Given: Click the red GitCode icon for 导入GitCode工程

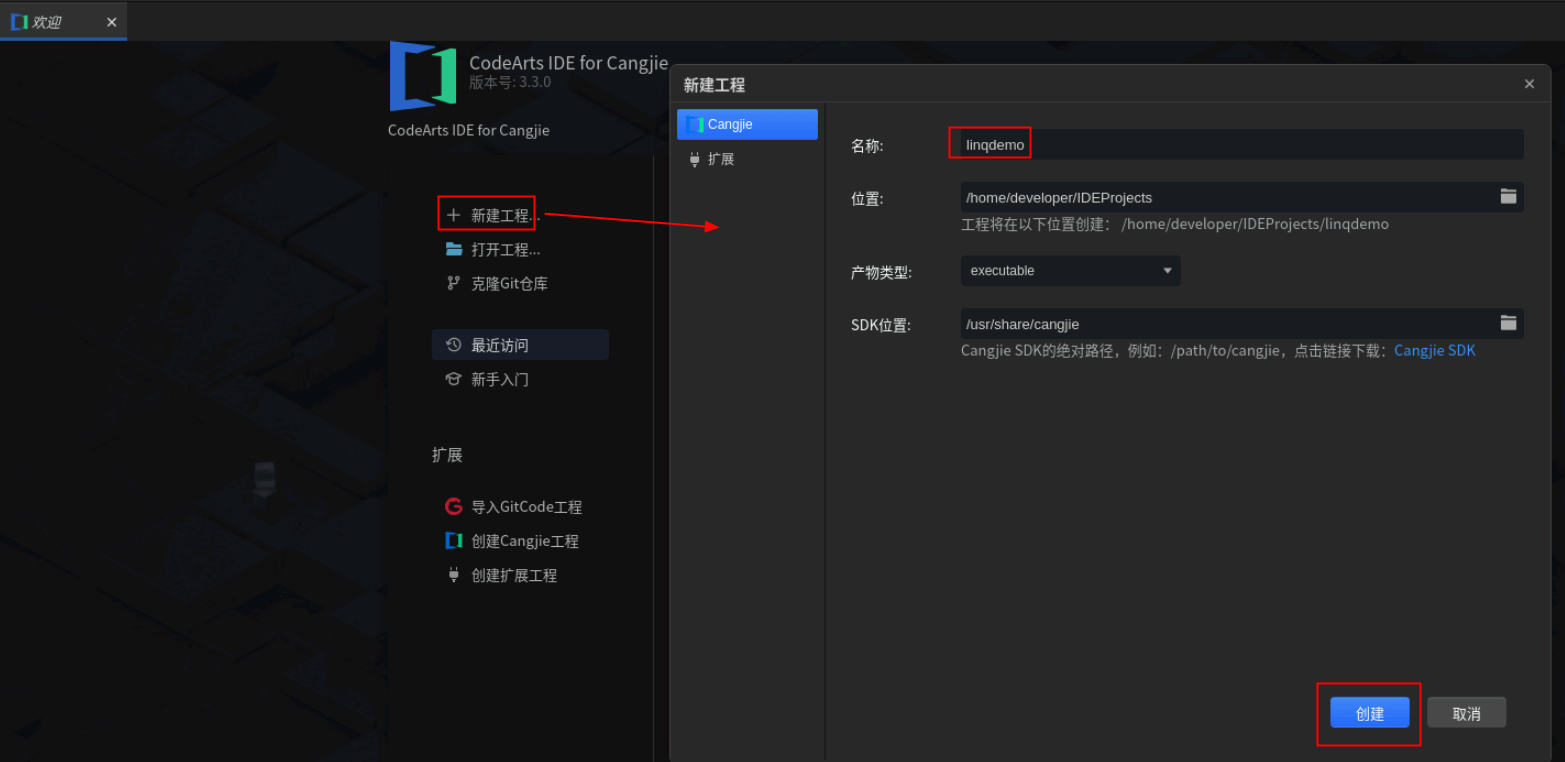Looking at the screenshot, I should (454, 506).
